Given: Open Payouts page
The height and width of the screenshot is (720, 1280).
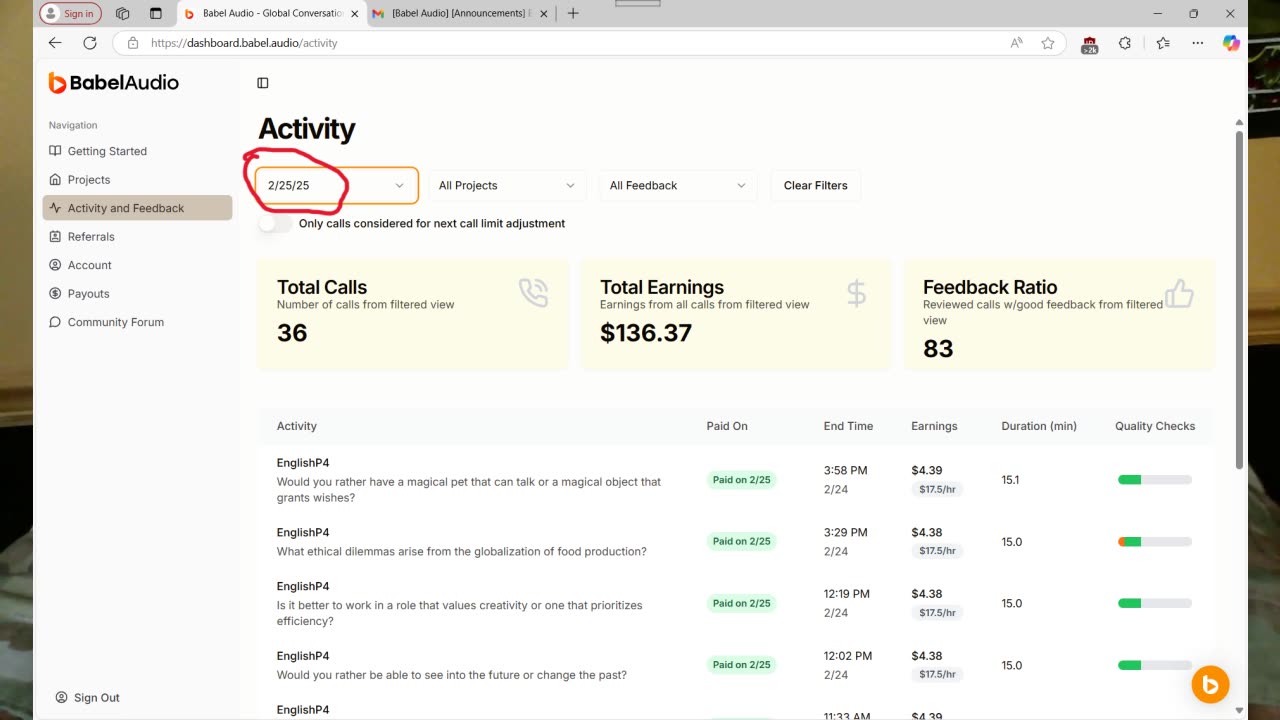Looking at the screenshot, I should (x=88, y=294).
